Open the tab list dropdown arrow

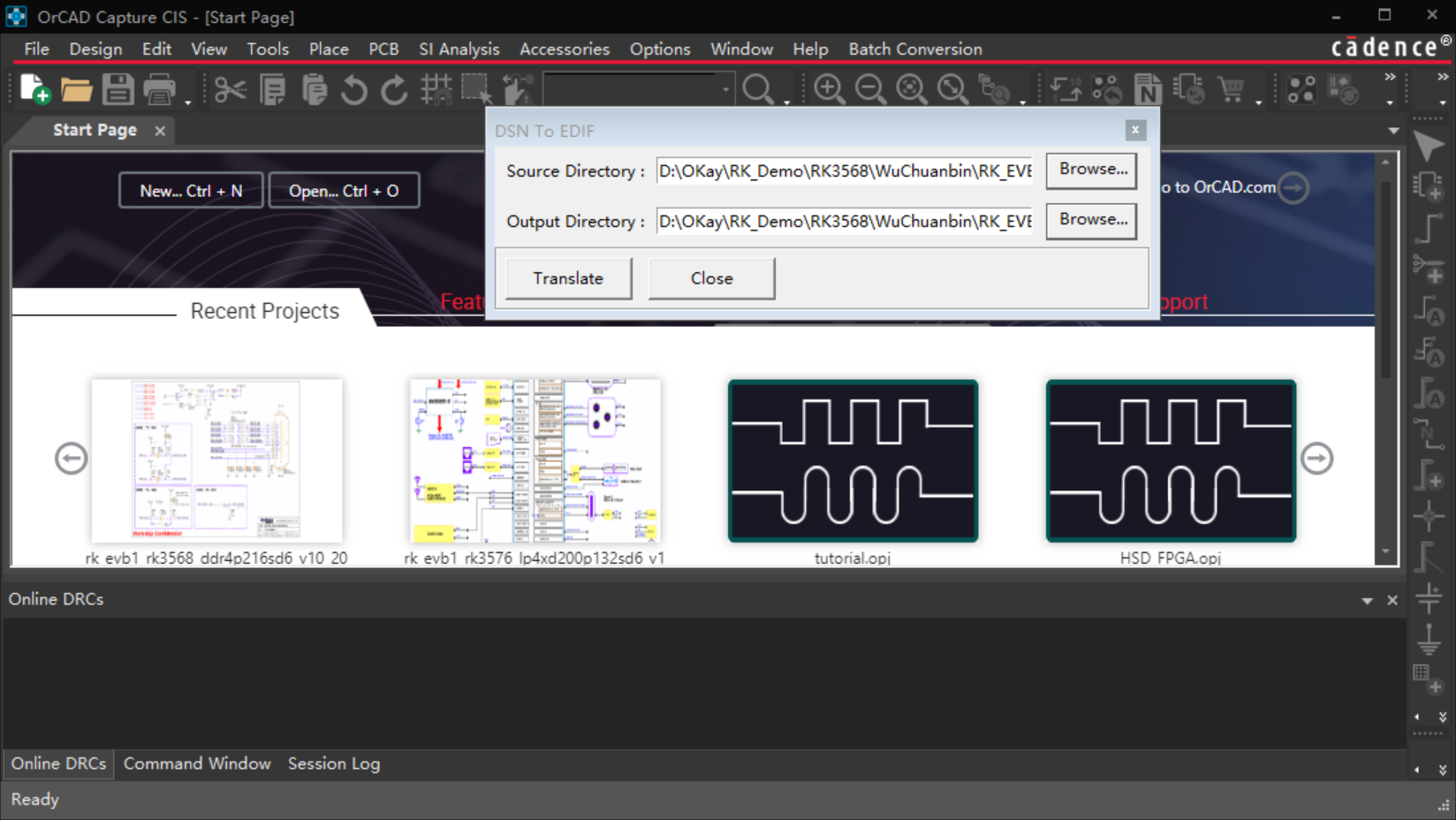tap(1393, 131)
